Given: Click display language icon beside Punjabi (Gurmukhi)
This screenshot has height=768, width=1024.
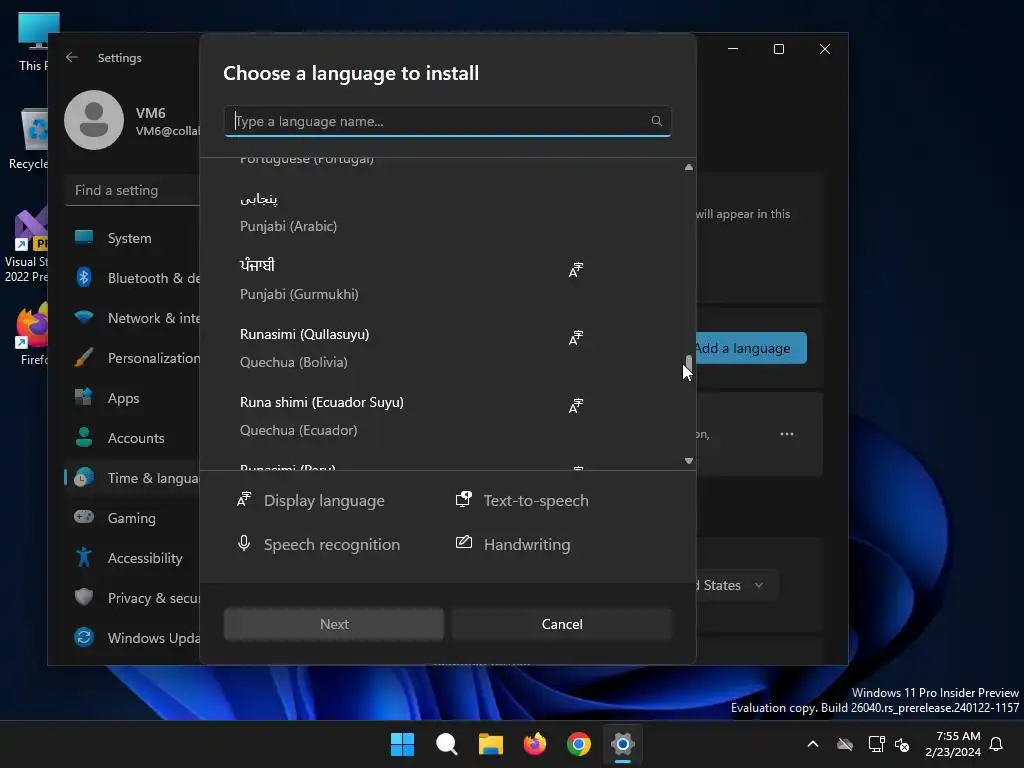Looking at the screenshot, I should pos(575,270).
